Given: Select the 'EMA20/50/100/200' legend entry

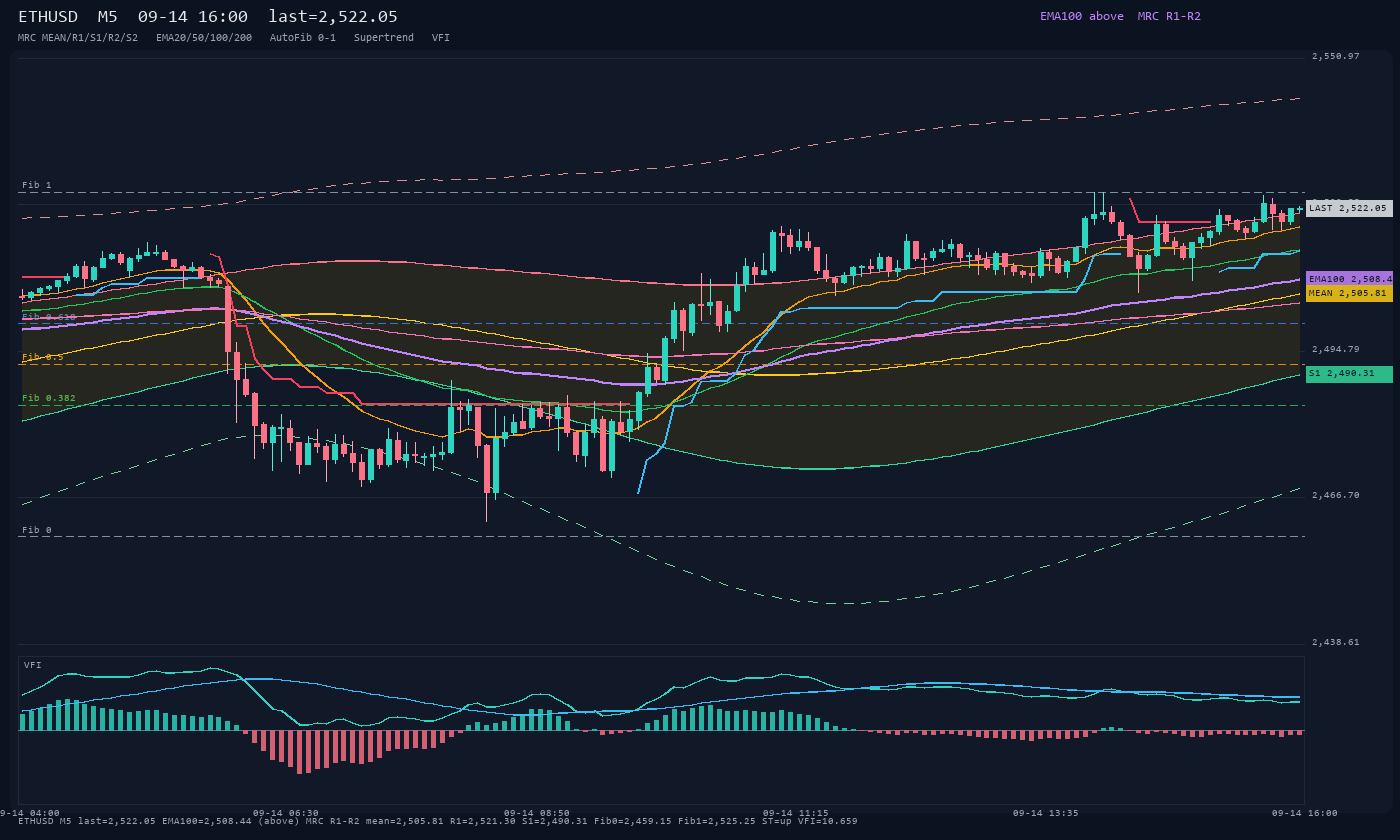Looking at the screenshot, I should tap(204, 38).
